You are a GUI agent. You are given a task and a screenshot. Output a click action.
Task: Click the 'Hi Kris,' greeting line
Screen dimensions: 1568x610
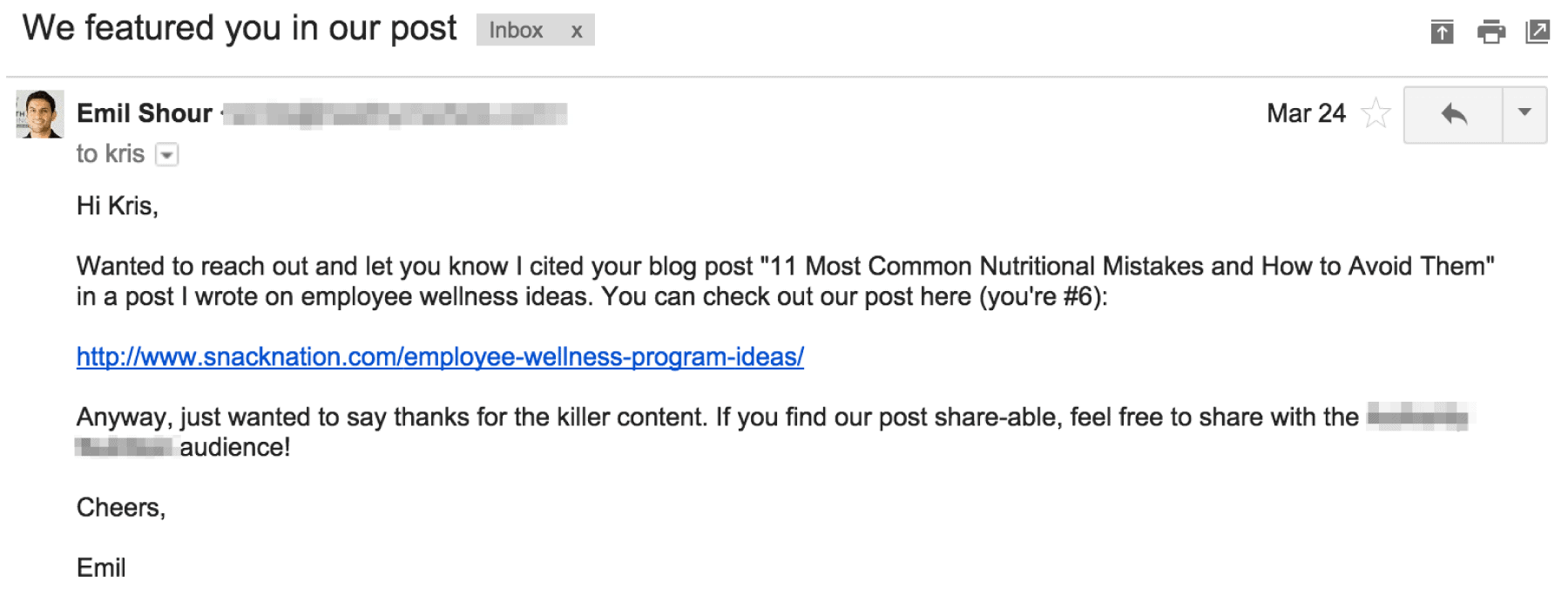118,207
